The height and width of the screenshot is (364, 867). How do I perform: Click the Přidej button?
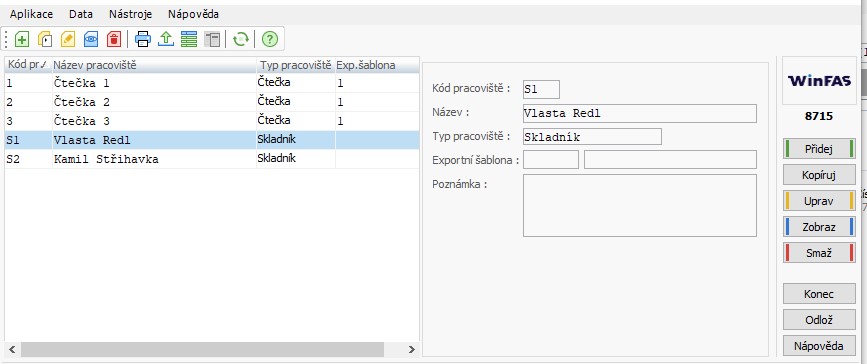click(x=819, y=149)
